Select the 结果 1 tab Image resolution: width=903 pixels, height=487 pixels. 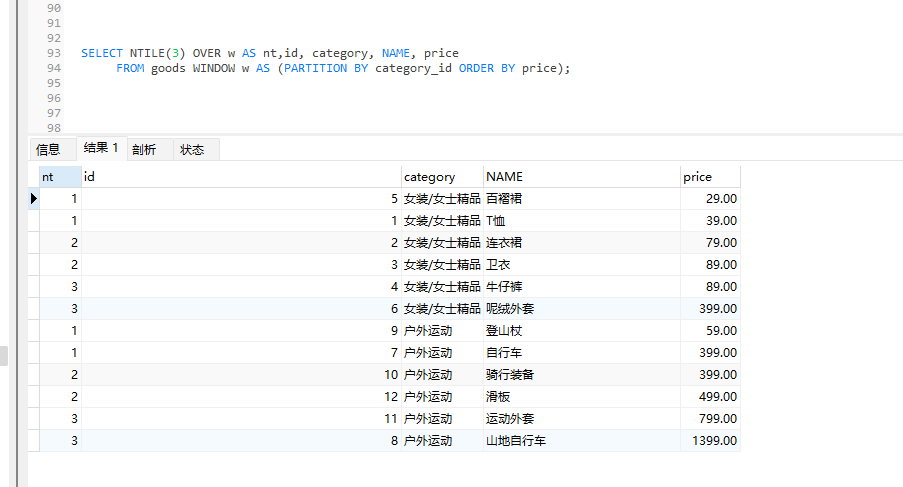pyautogui.click(x=100, y=148)
